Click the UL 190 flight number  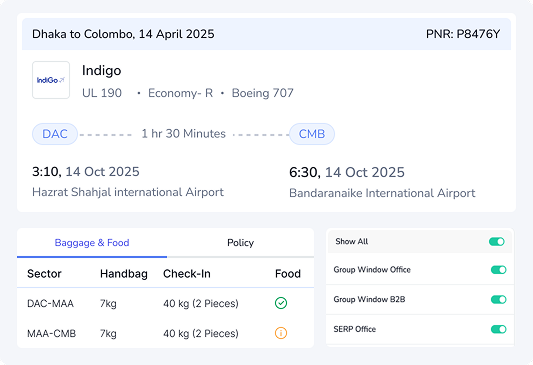coord(102,93)
